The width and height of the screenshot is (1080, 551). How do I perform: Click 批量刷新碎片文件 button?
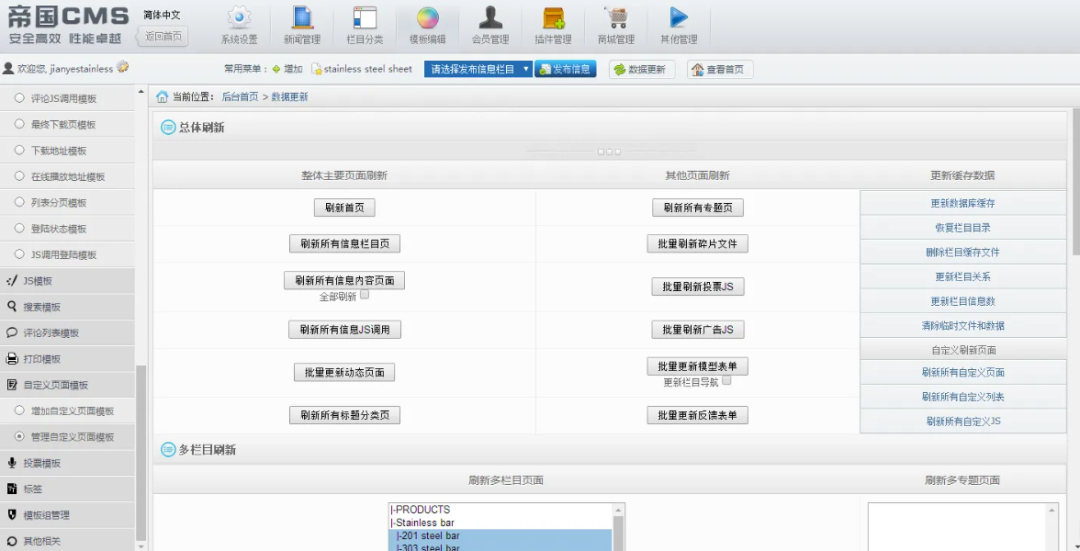click(698, 244)
